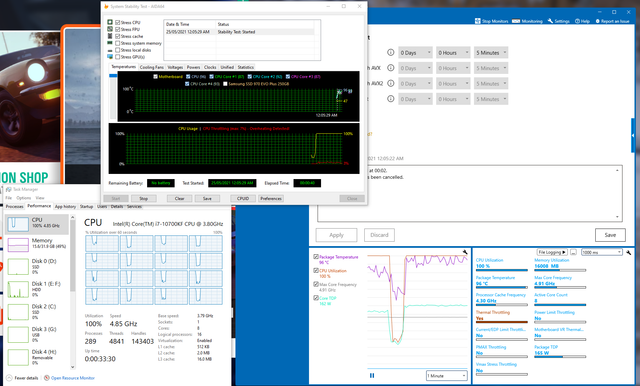Image resolution: width=640 pixels, height=386 pixels.
Task: Click the wrench icon beside the 1000 ms dropdown
Action: click(x=629, y=253)
